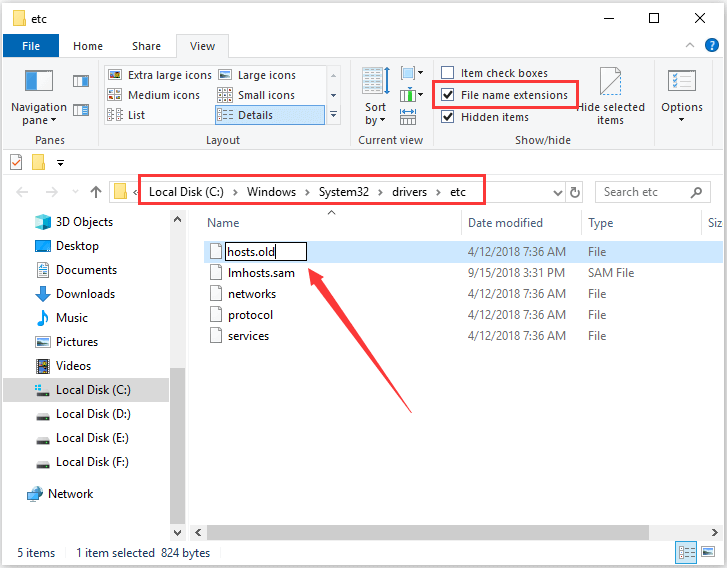Switch to the Home tab

pos(88,46)
